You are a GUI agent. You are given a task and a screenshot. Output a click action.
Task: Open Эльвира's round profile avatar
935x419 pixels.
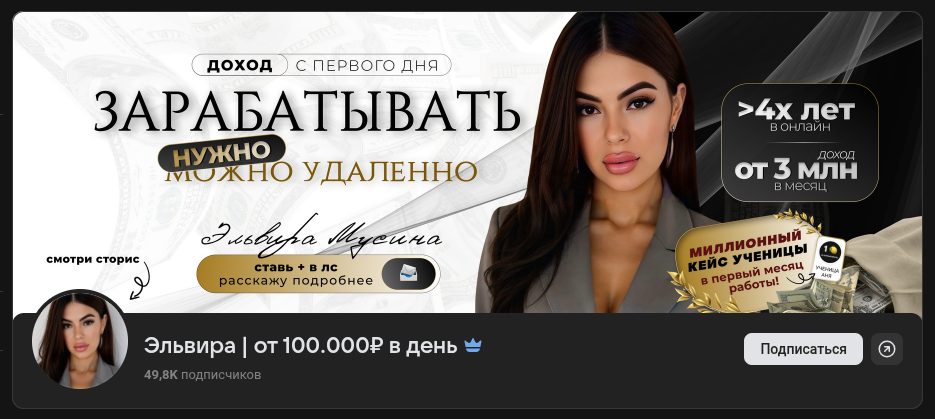click(x=79, y=340)
